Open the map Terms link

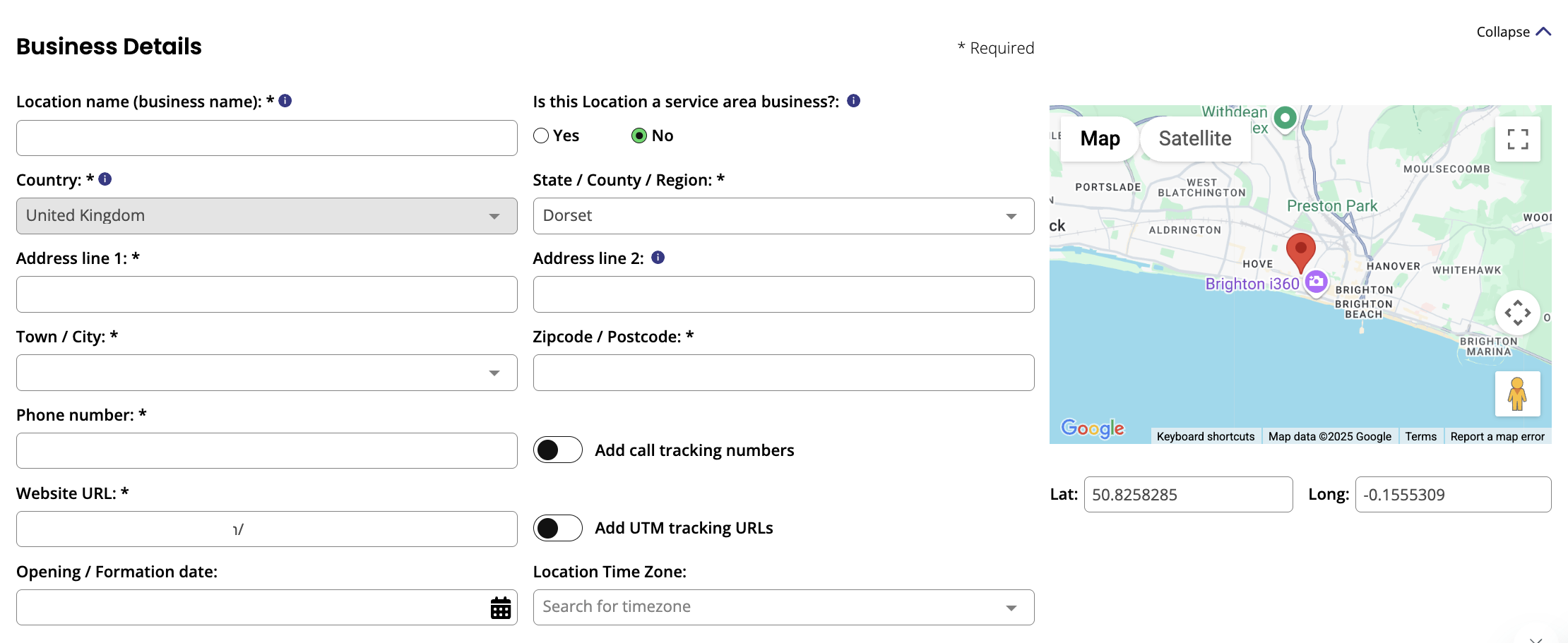[x=1420, y=436]
